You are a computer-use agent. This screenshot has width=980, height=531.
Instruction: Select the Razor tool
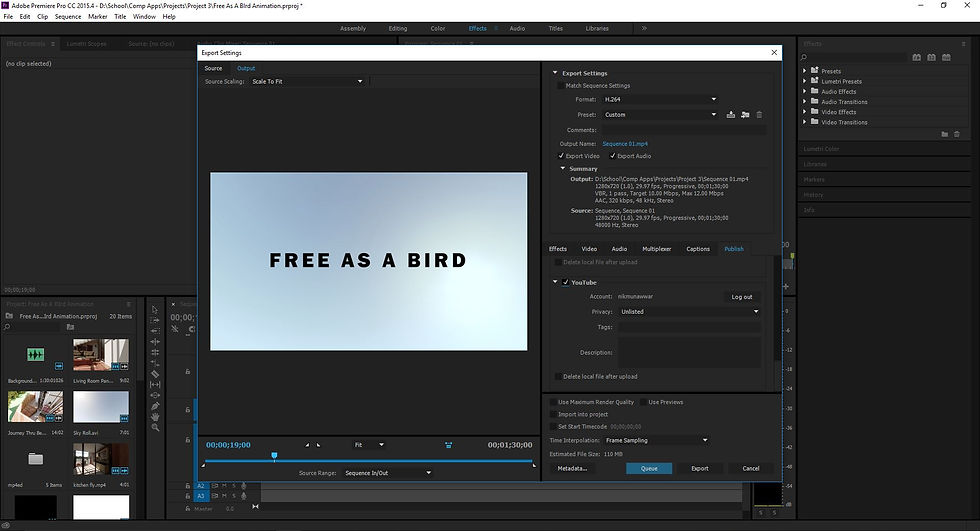[155, 374]
